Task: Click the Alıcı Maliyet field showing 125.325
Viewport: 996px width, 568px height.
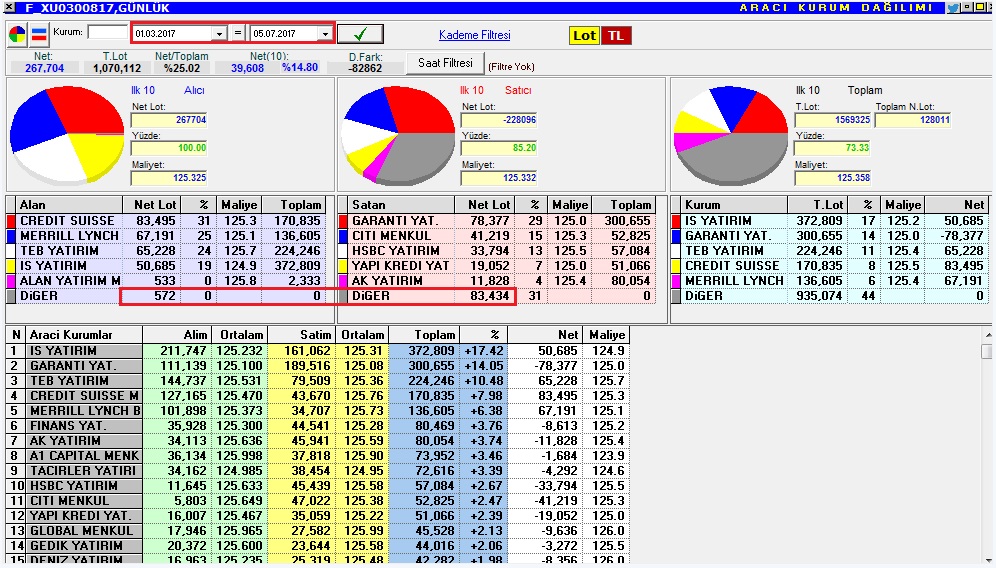Action: point(170,178)
